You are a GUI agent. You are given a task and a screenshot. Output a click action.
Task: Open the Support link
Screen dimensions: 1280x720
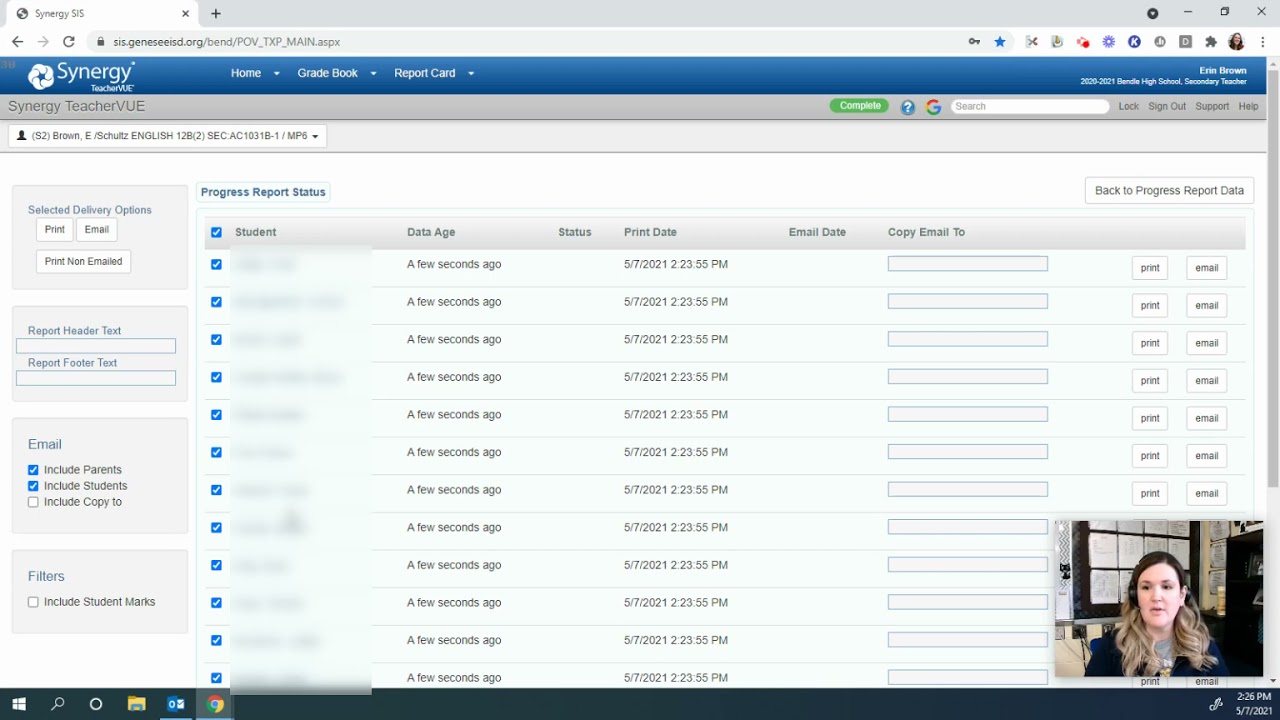(x=1212, y=106)
